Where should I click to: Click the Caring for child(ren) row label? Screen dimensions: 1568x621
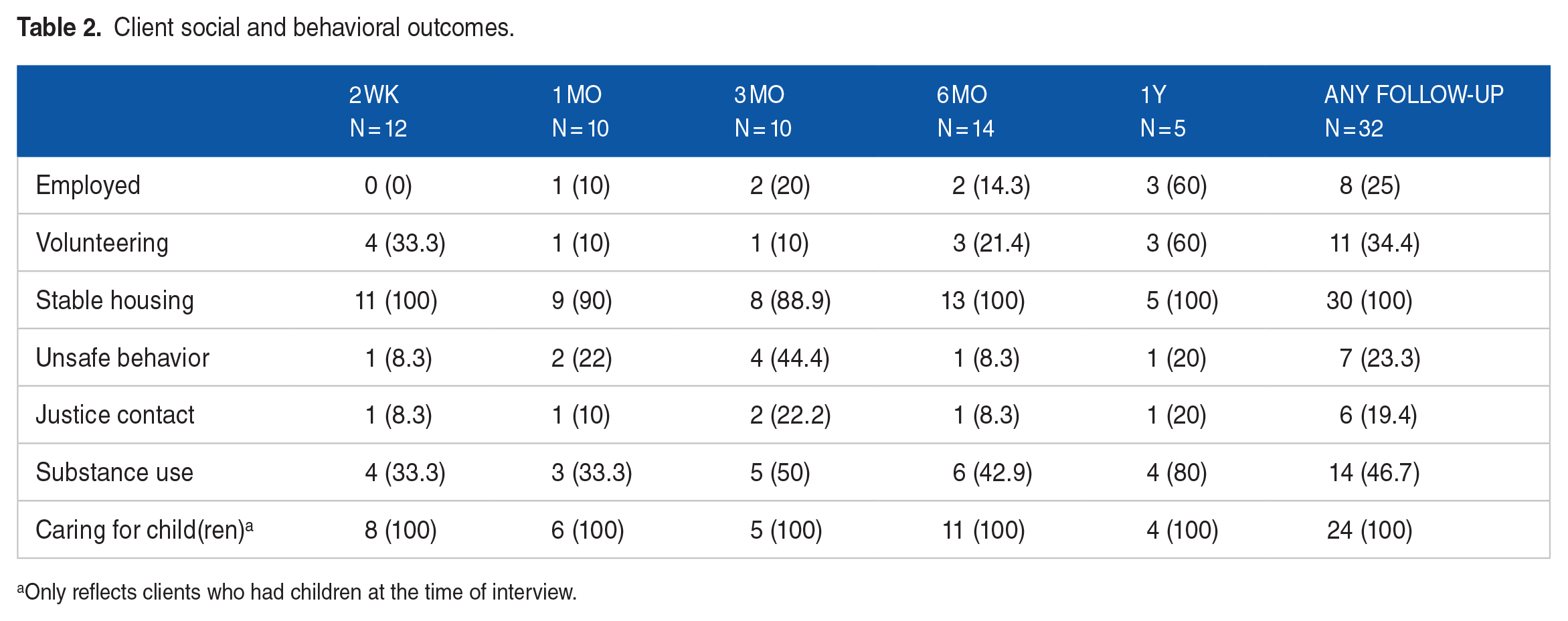coord(145,530)
